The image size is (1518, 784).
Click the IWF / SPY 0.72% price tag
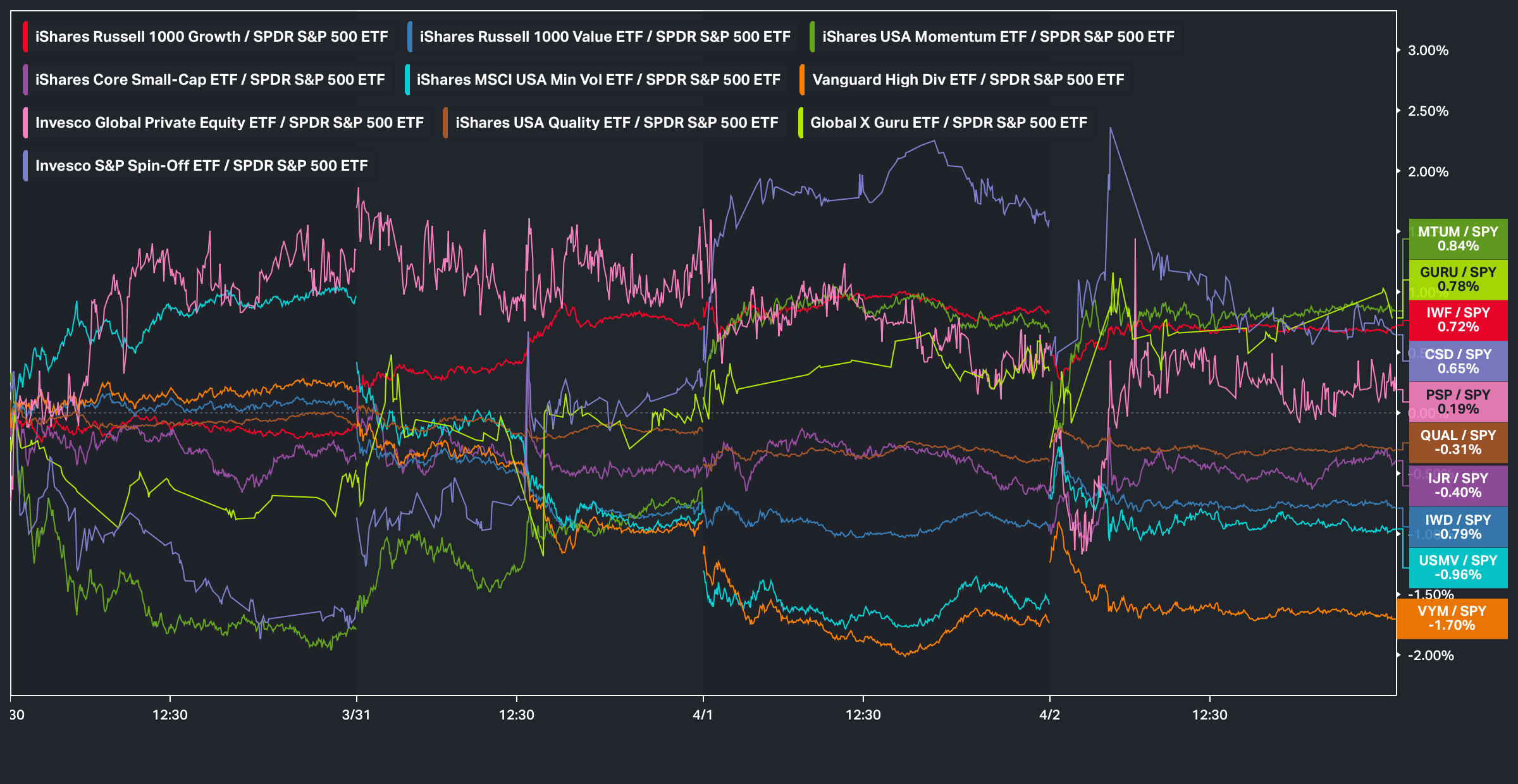[x=1458, y=320]
